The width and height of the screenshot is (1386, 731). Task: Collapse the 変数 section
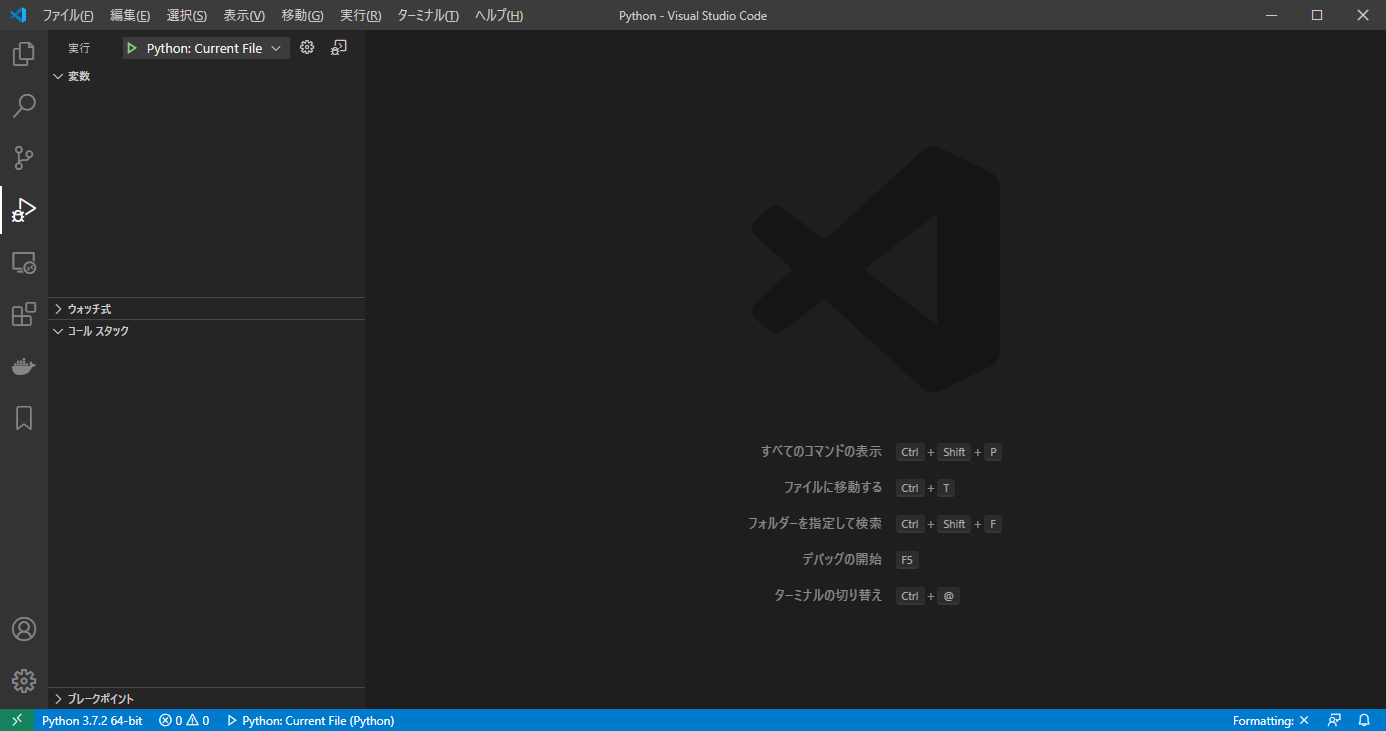coord(206,76)
